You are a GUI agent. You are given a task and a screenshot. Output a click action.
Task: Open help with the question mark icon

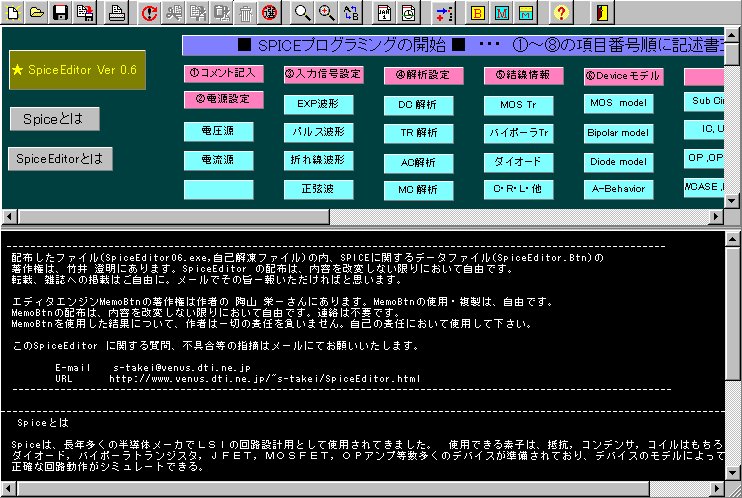point(561,13)
